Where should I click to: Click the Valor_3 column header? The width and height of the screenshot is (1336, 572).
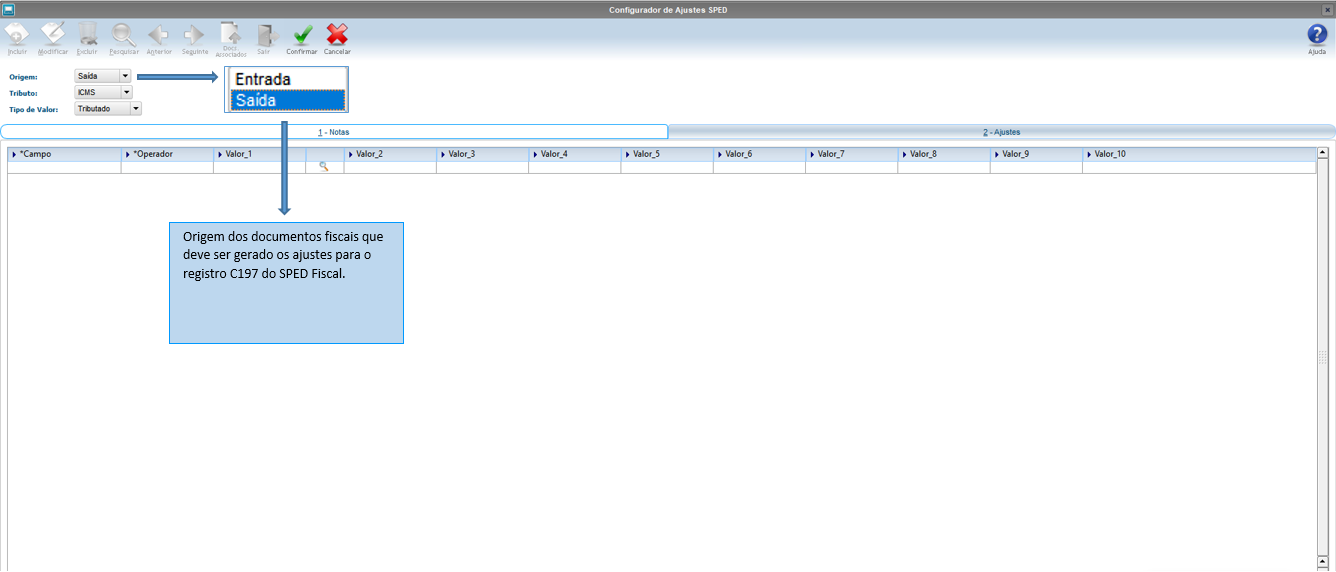[x=482, y=154]
